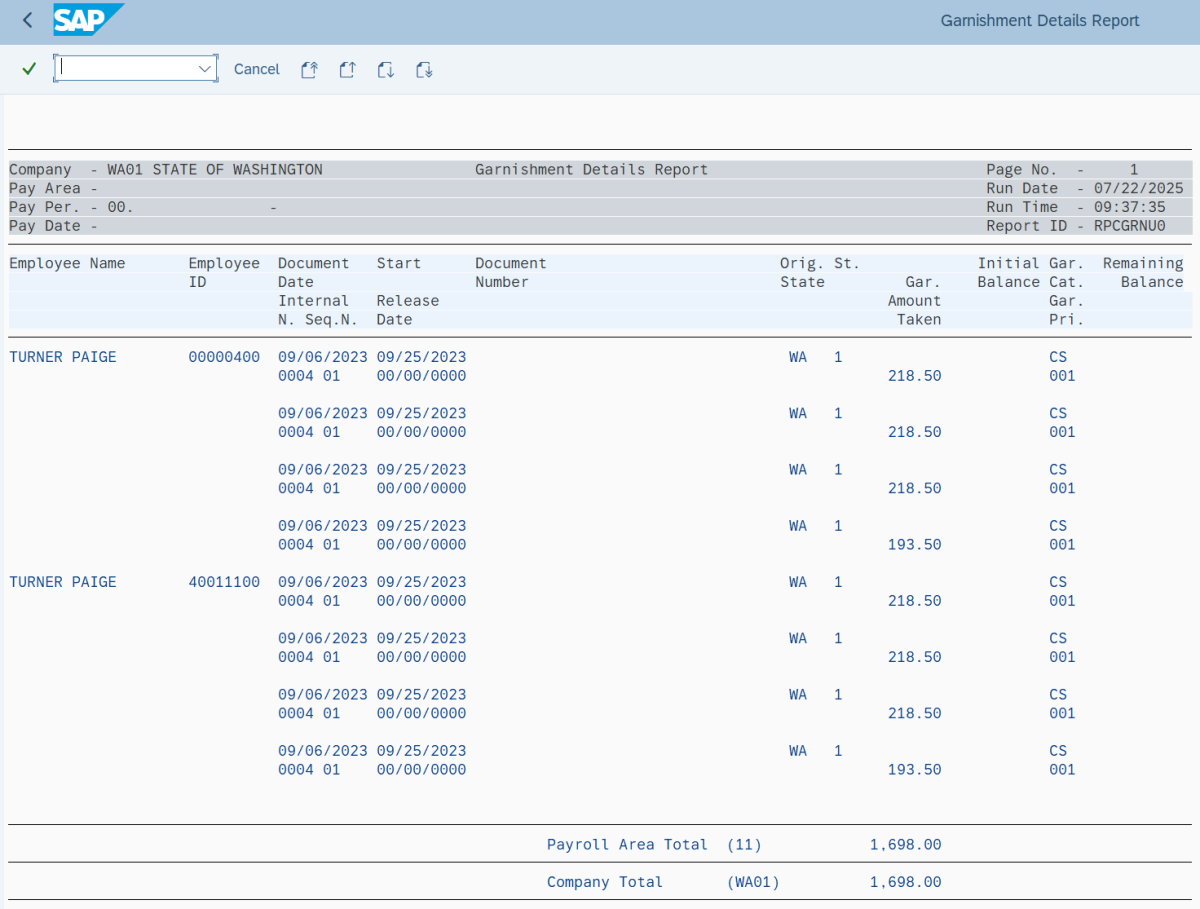Select the row for Employee ID 40011100
This screenshot has width=1200, height=909.
point(224,581)
